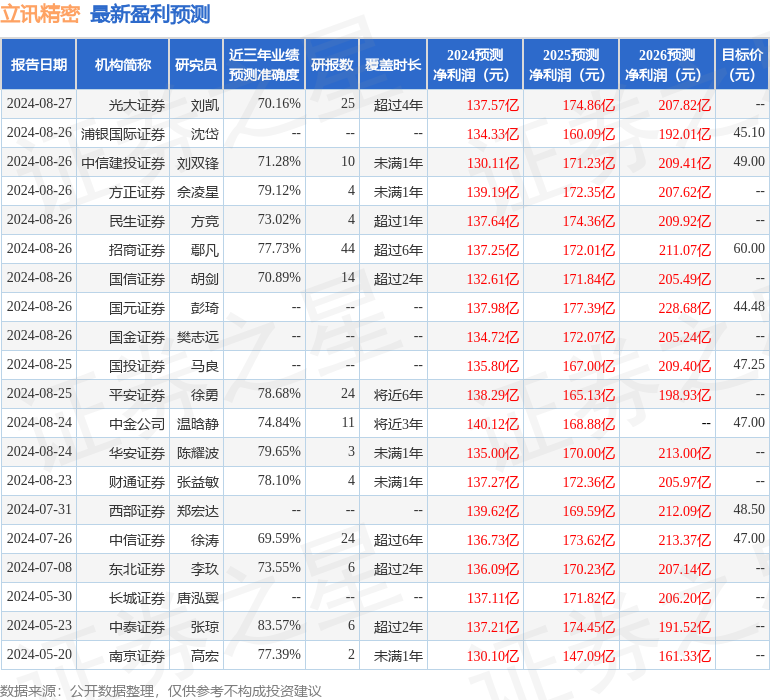Select the 近三年业绩预测准确度 column header
This screenshot has height=700, width=770.
pyautogui.click(x=264, y=64)
